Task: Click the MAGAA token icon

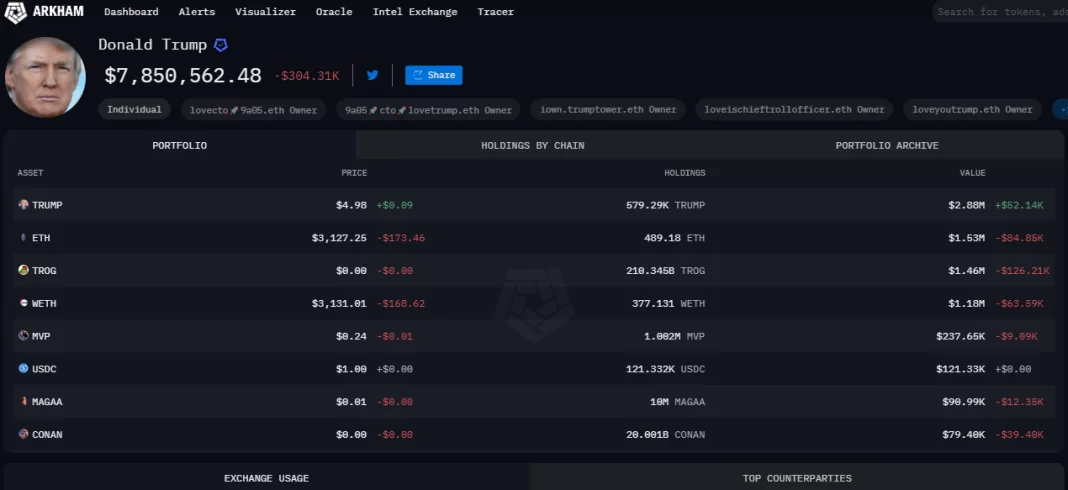Action: coord(23,402)
